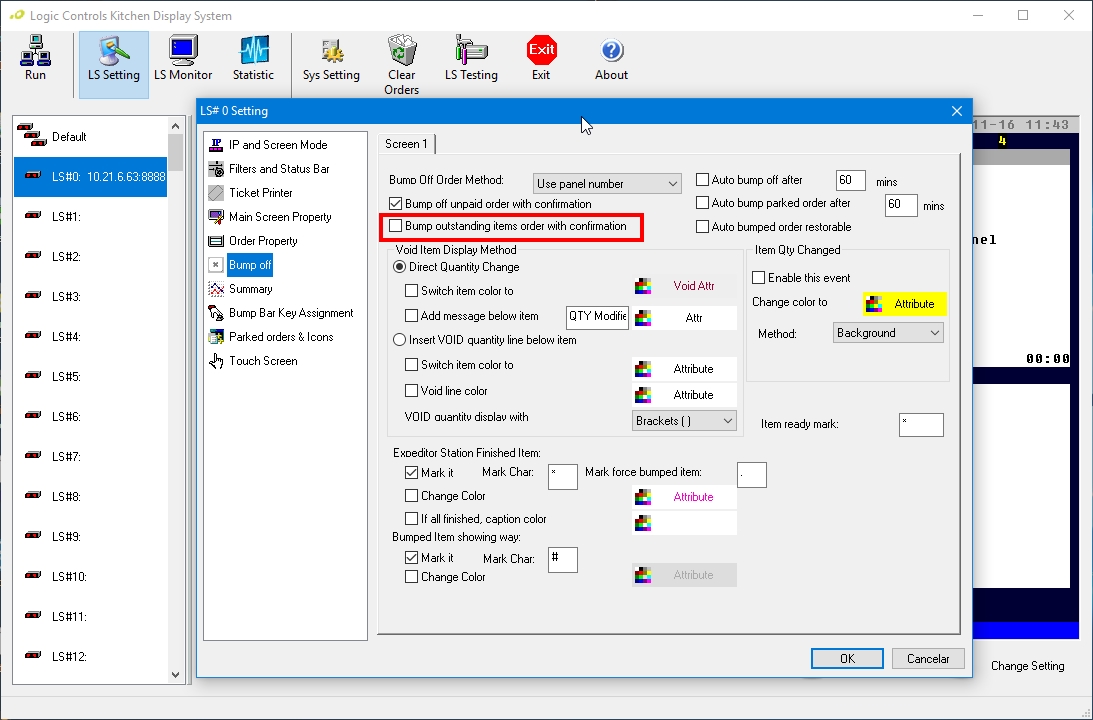The image size is (1093, 720).
Task: Open the Void Attr color picker
Action: (x=684, y=286)
